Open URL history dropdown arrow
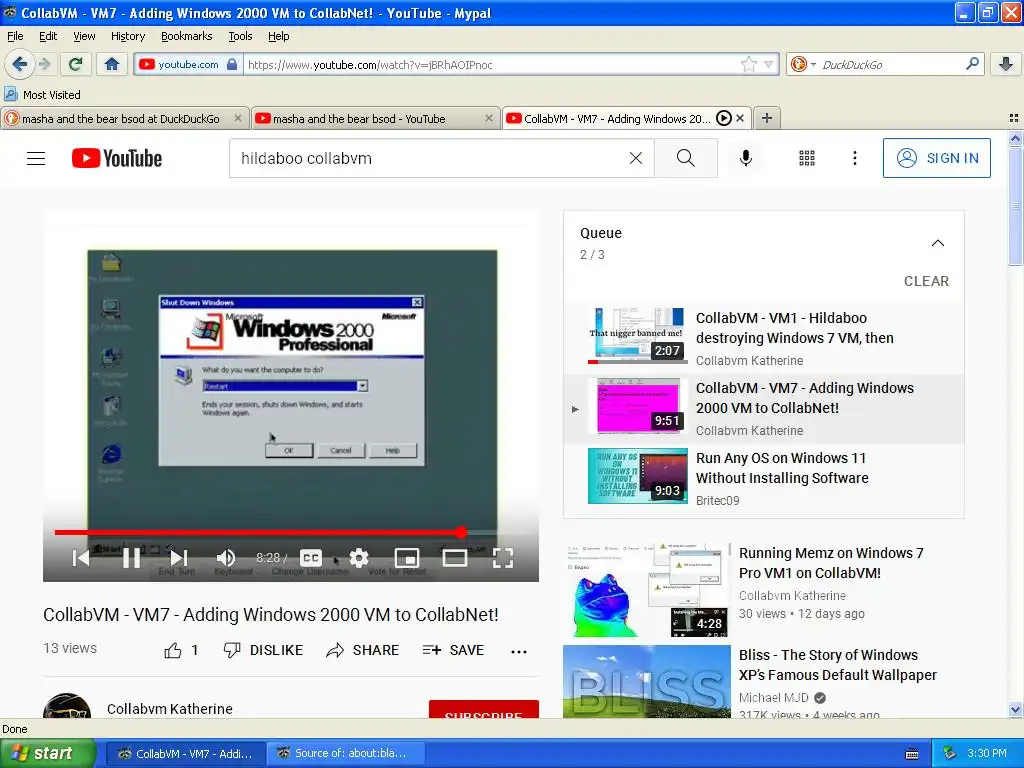This screenshot has height=768, width=1024. coord(769,64)
